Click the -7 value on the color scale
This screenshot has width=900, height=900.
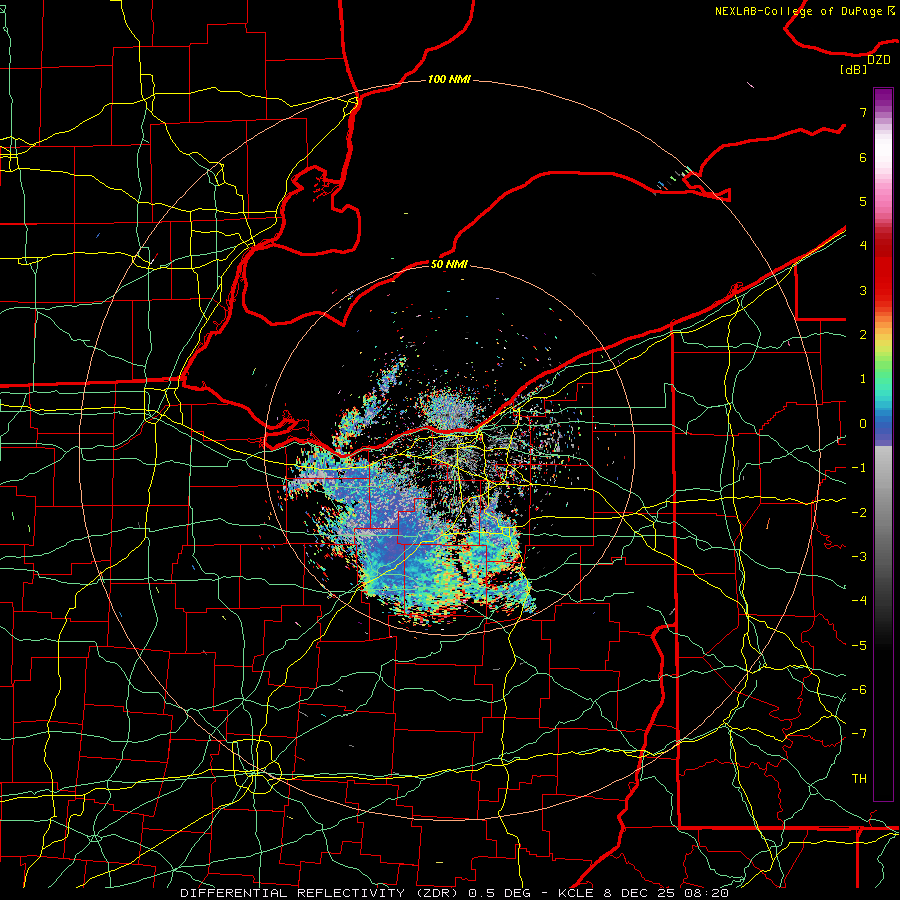click(x=859, y=734)
